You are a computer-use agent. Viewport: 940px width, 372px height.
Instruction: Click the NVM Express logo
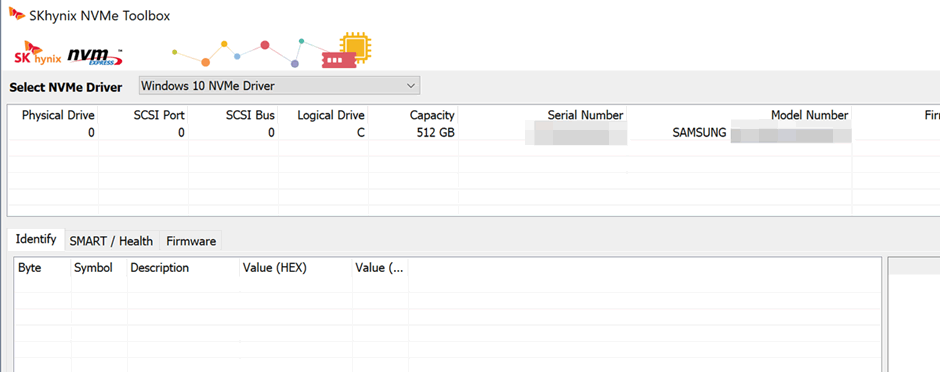point(95,57)
